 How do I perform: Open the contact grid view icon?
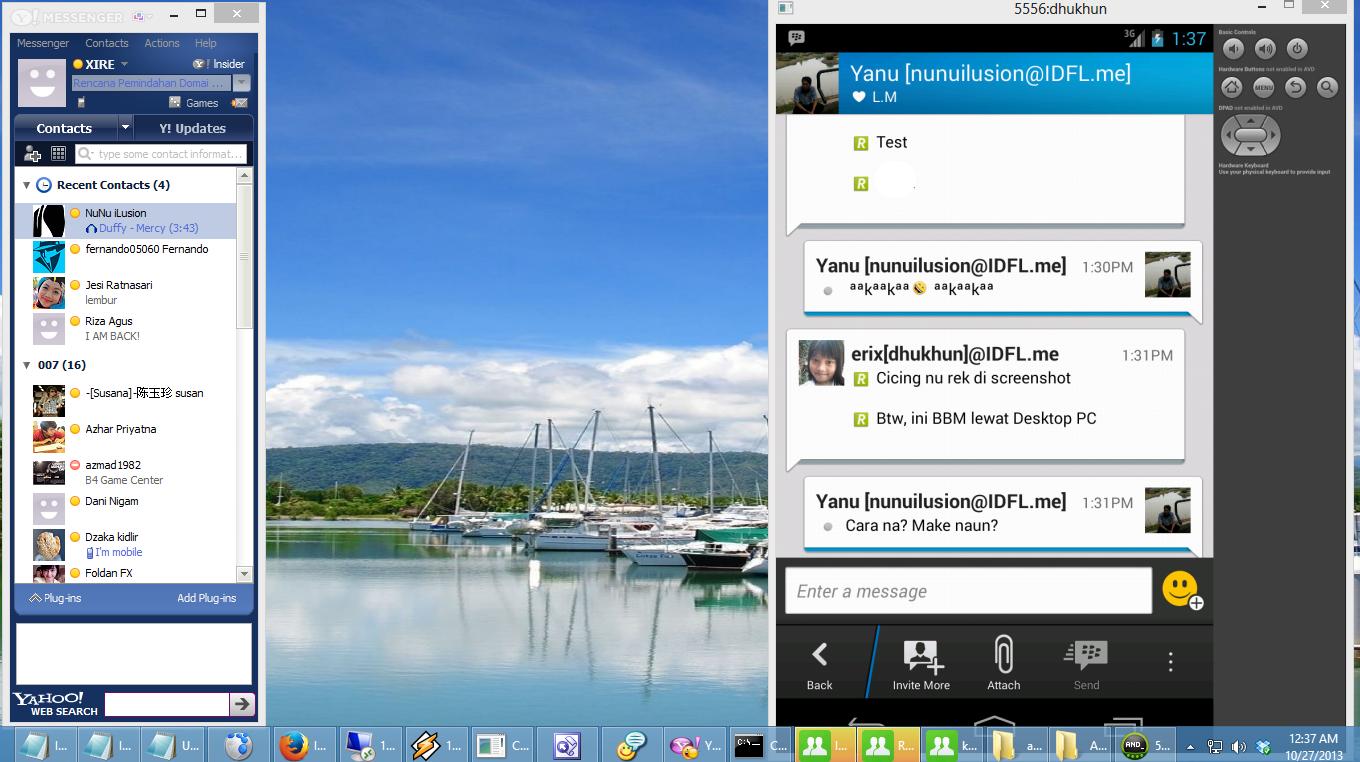tap(58, 154)
